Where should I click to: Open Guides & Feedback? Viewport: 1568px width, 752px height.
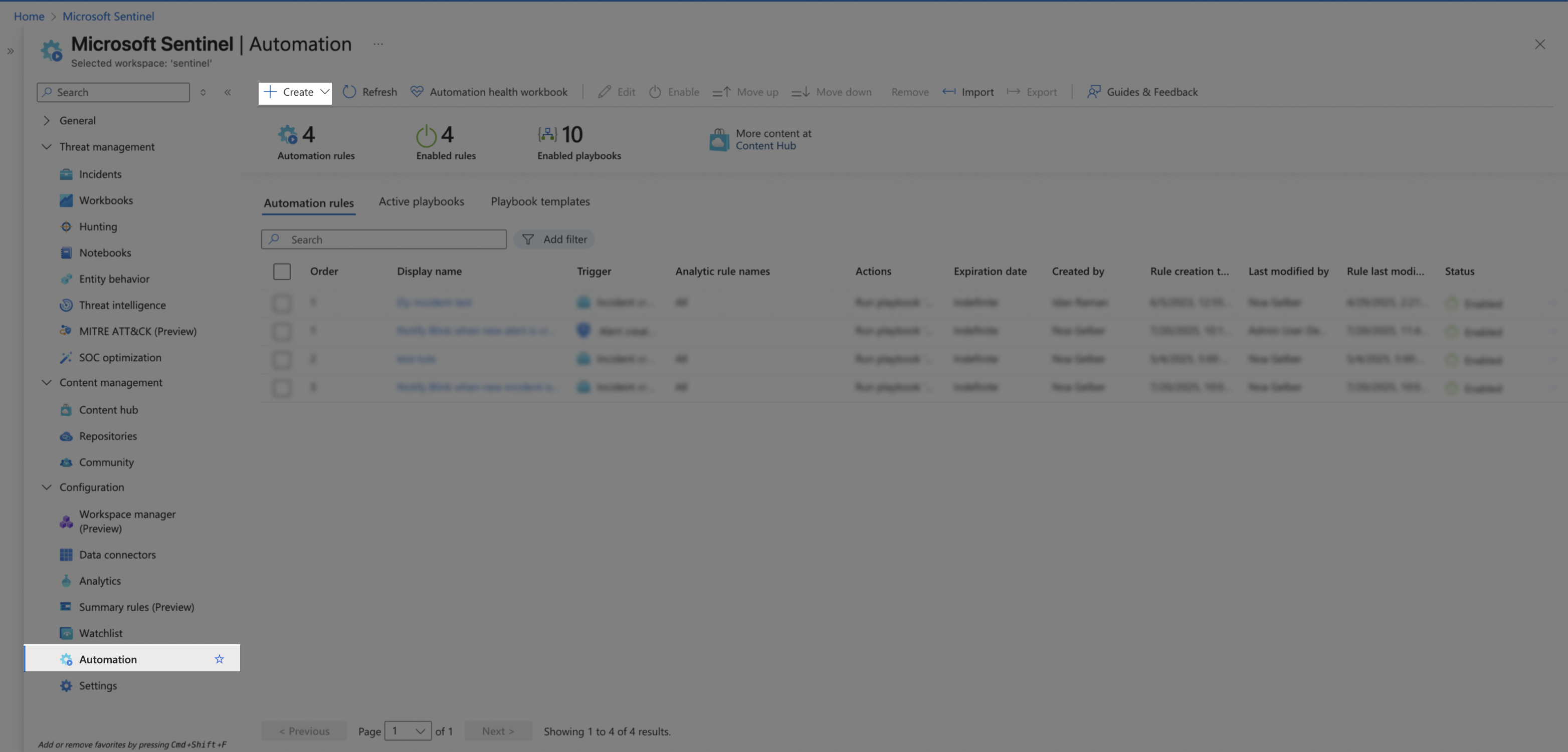(x=1142, y=92)
